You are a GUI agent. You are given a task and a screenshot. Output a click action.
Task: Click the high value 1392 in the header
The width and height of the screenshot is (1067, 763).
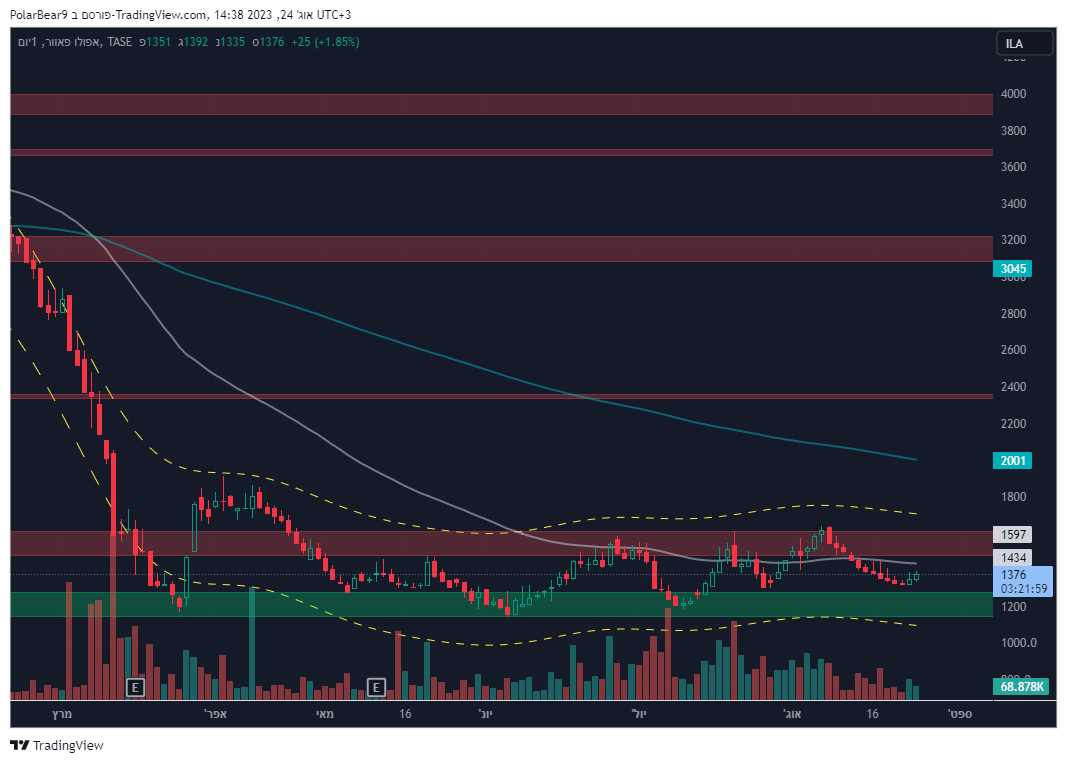point(196,42)
